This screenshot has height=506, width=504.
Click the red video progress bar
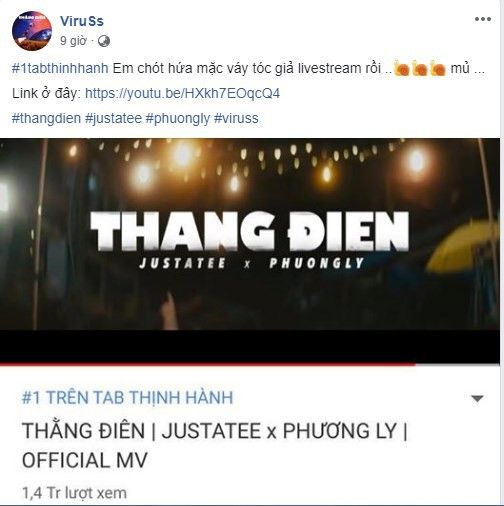tap(208, 364)
